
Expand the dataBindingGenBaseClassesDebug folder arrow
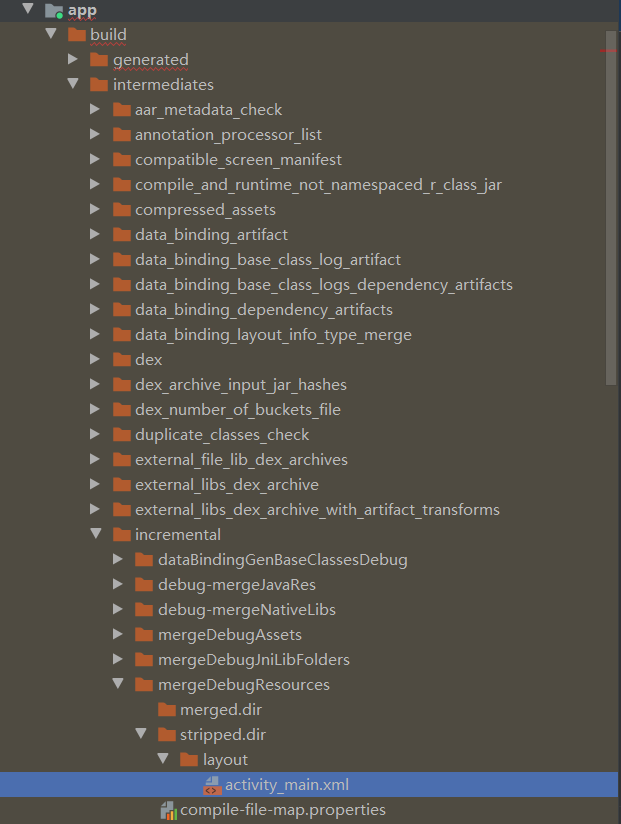click(118, 559)
